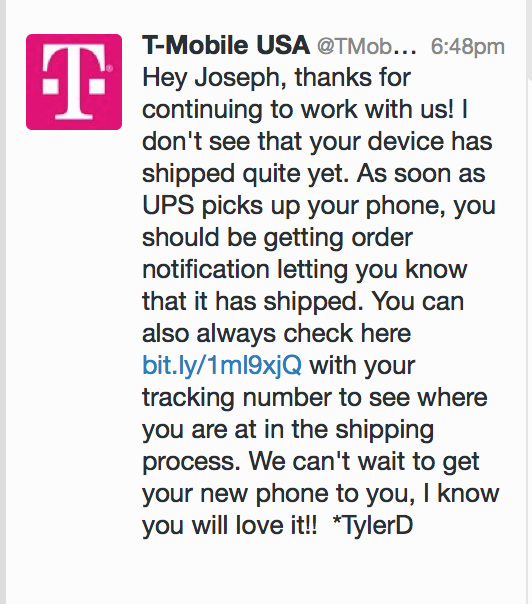Click the T-Mobile USA display name

click(226, 45)
